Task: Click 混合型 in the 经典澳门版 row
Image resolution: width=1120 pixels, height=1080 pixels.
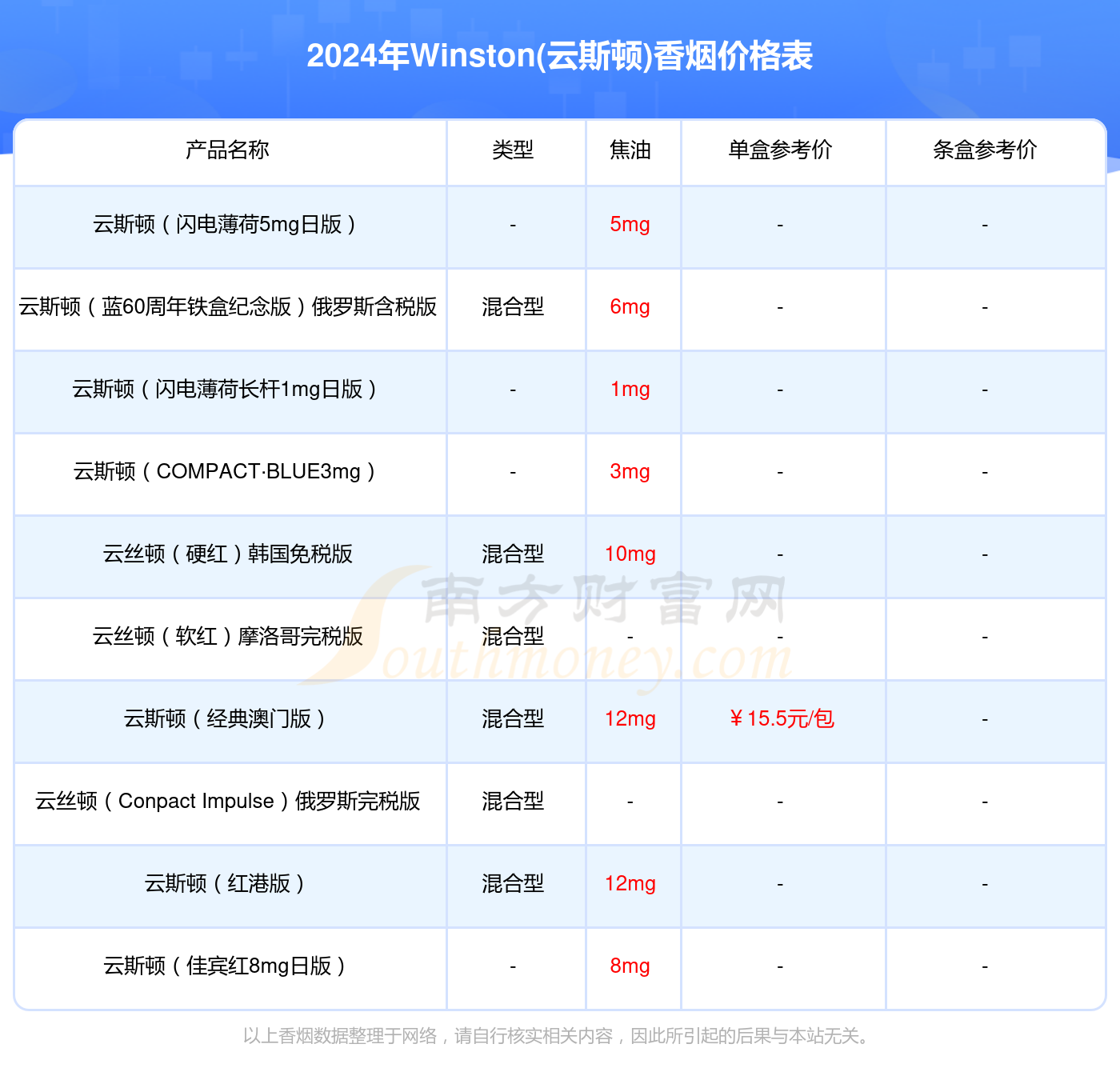Action: pos(513,719)
